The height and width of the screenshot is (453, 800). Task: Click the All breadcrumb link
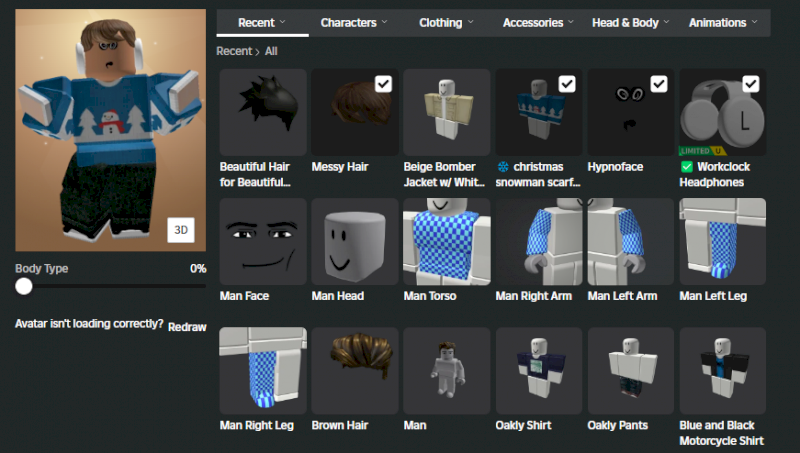271,51
